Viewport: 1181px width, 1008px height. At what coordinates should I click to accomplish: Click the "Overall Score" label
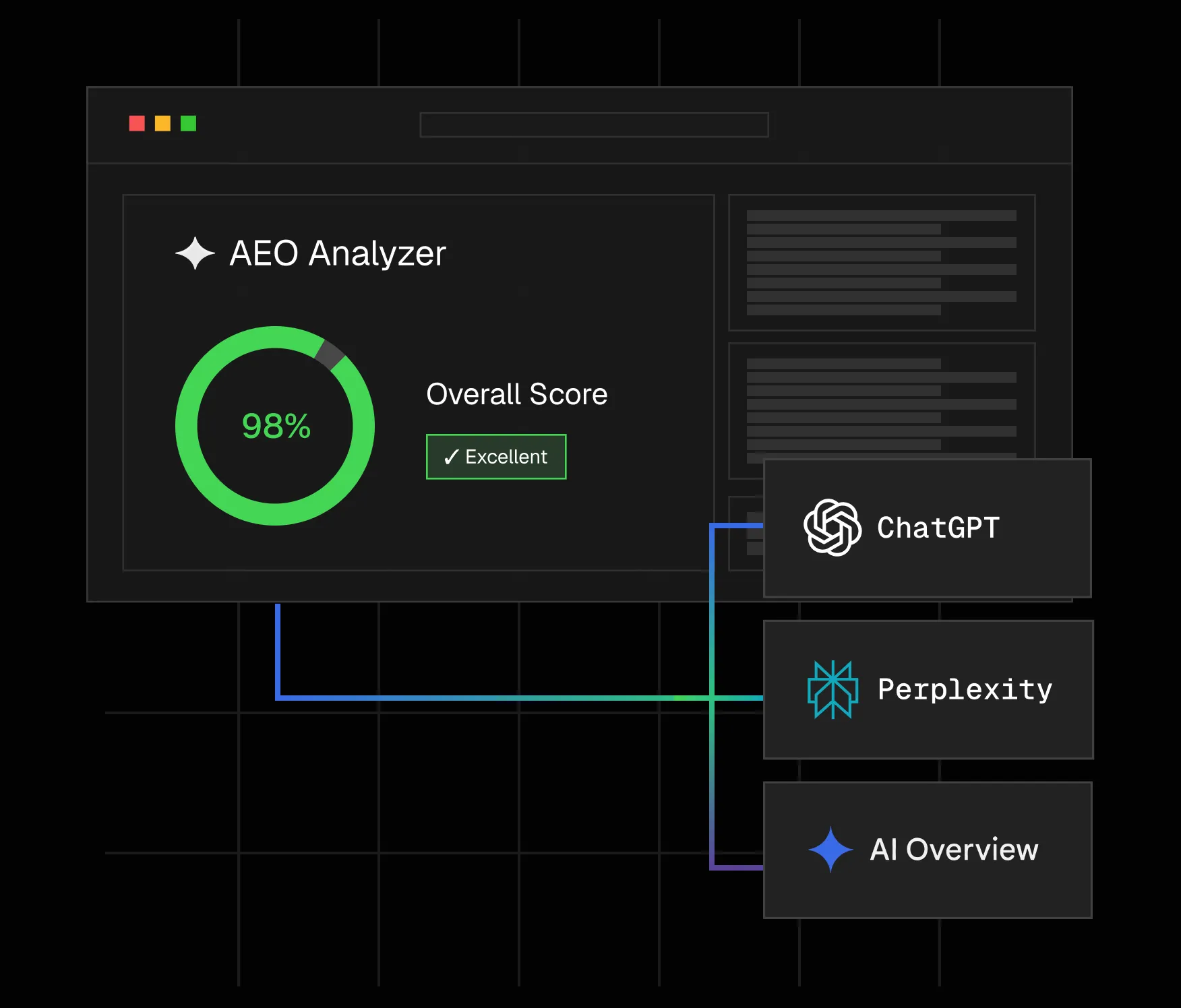(x=517, y=394)
